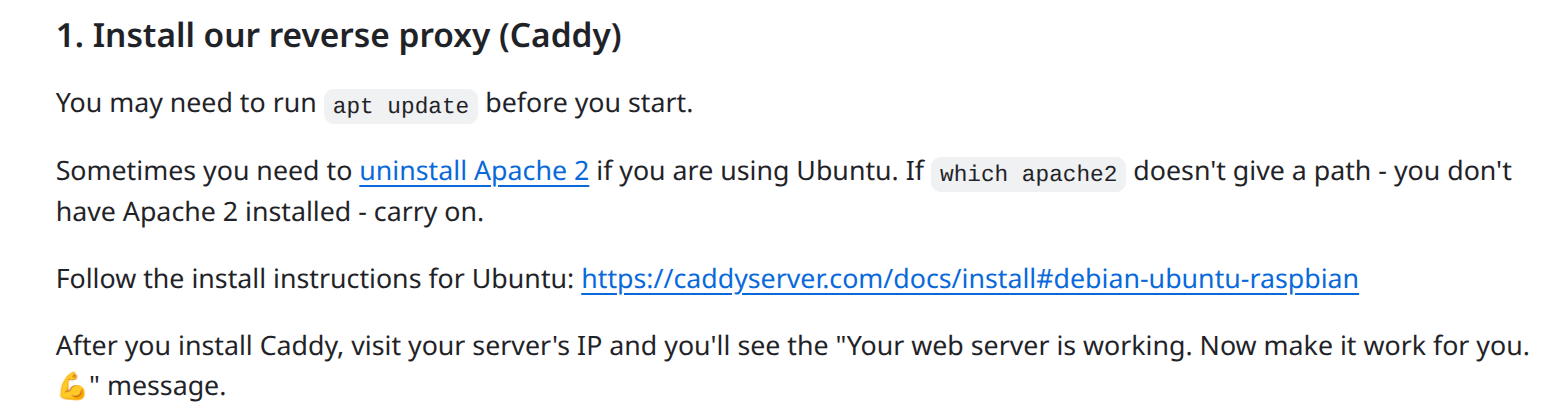
Task: Click the "Install our reverse proxy (Caddy)" heading
Action: click(x=339, y=38)
